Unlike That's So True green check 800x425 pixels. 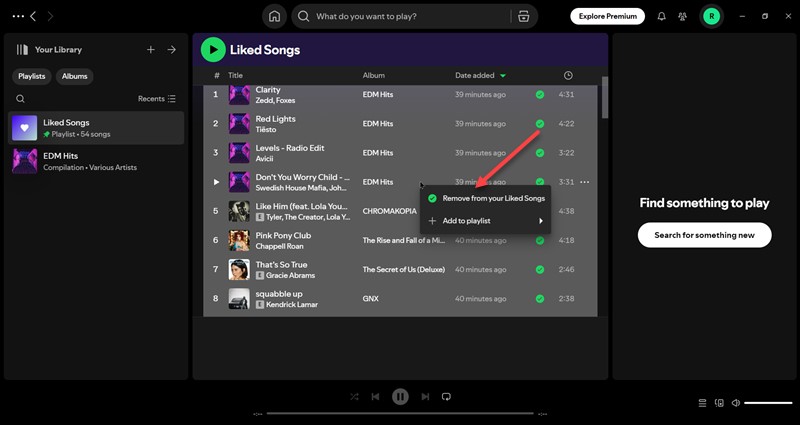pos(540,269)
